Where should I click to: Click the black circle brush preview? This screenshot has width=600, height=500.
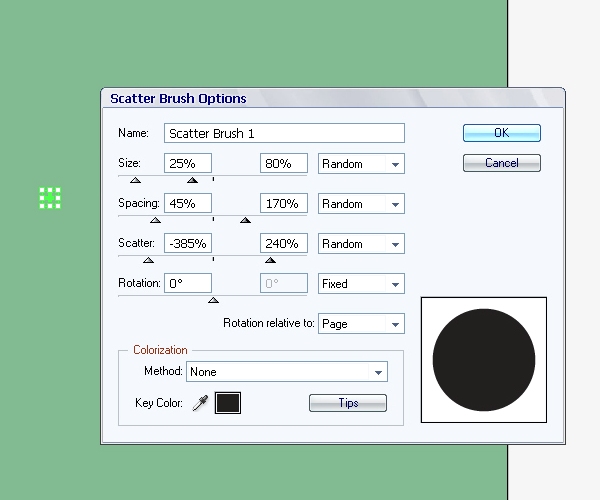484,360
